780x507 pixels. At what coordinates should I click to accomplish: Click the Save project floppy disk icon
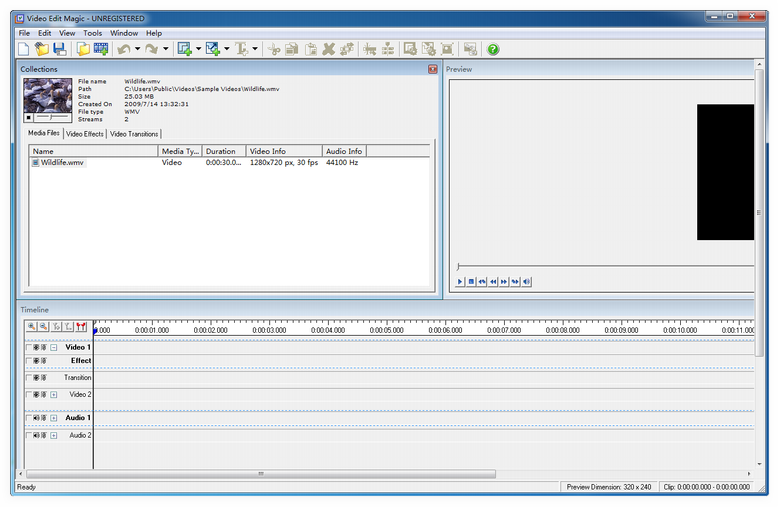[x=59, y=49]
